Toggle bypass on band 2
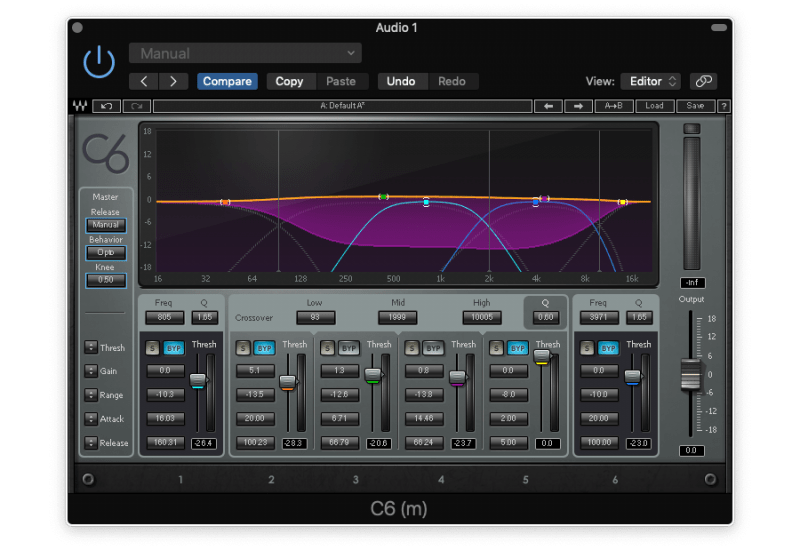The width and height of the screenshot is (800, 550). [264, 348]
